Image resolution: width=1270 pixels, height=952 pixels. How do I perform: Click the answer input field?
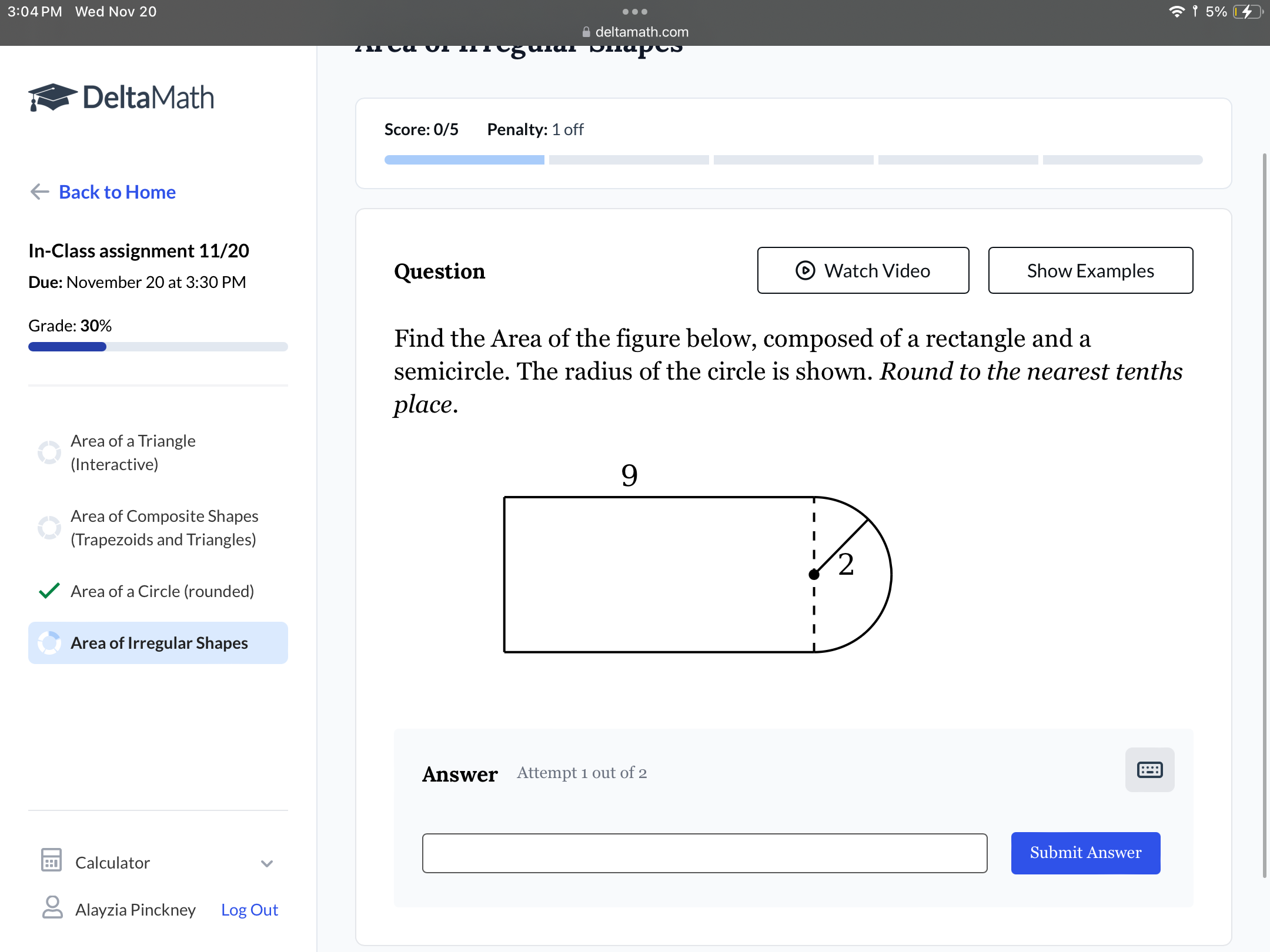point(703,852)
